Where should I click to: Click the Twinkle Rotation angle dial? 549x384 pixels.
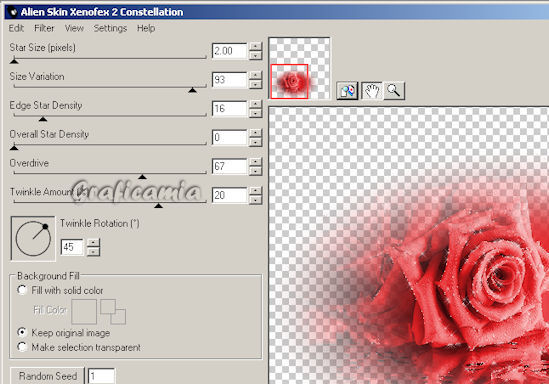pos(33,239)
